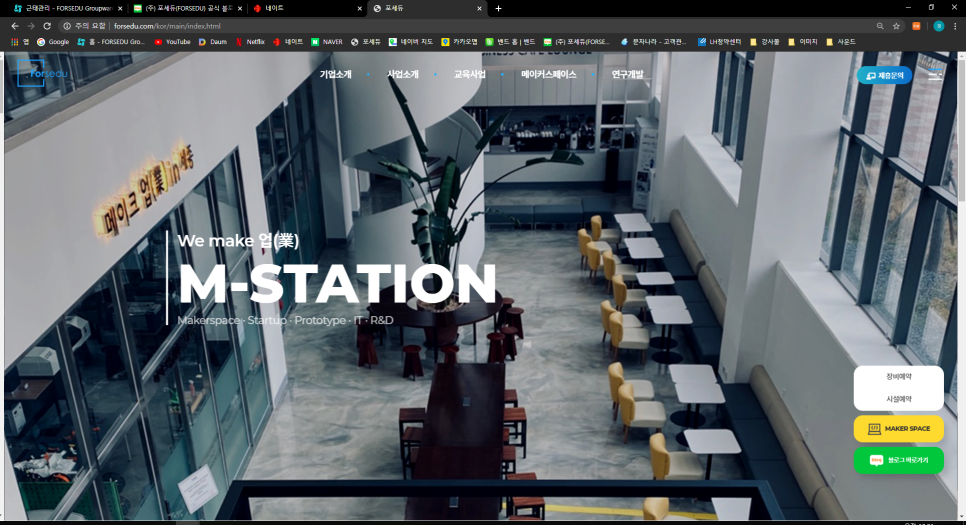Screen dimensions: 966x525
Task: Close the 근태관리 - FORSEDU Groupware tab
Action: tap(120, 9)
